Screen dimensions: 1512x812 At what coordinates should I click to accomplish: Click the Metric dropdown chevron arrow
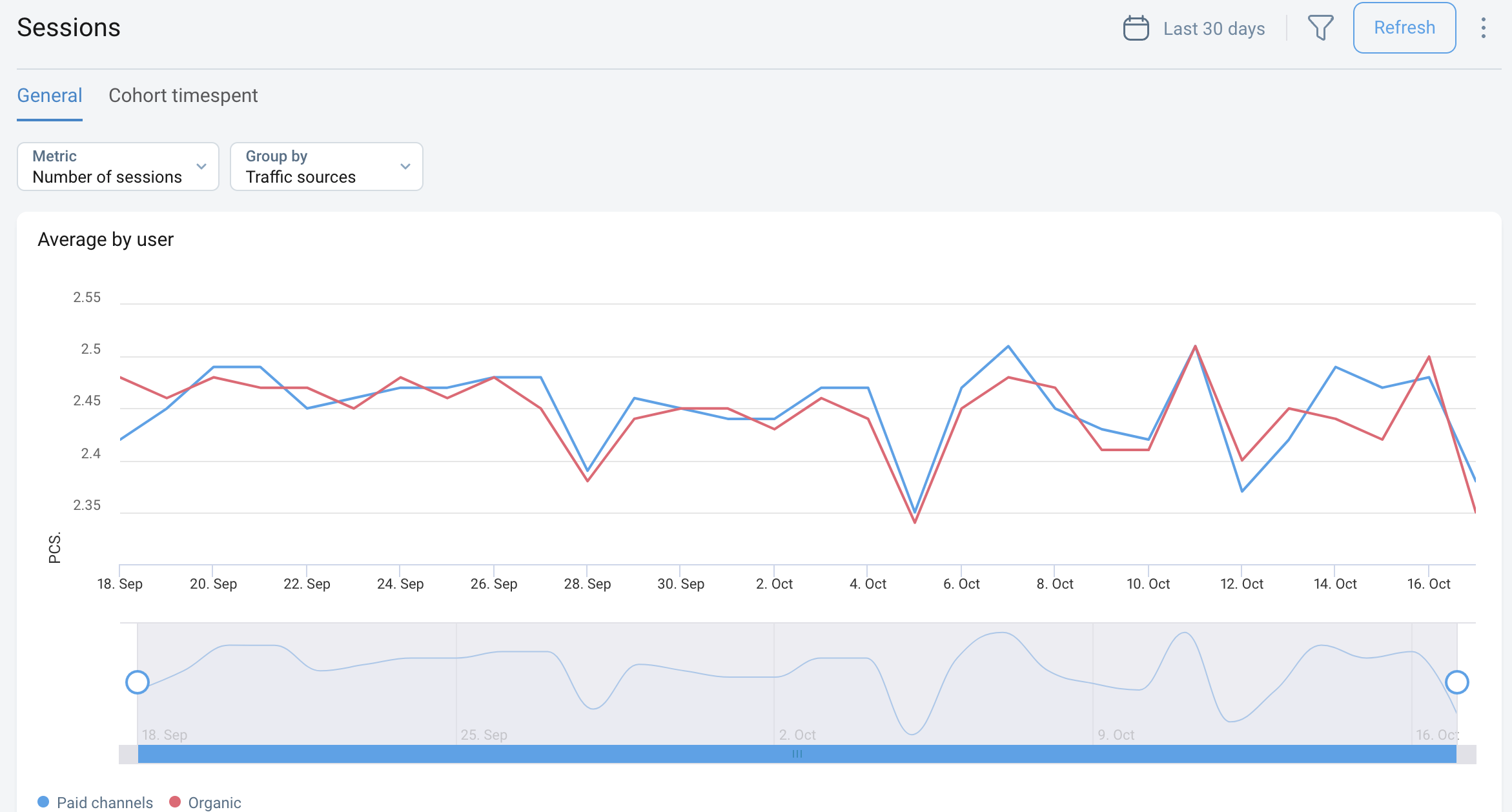point(201,167)
